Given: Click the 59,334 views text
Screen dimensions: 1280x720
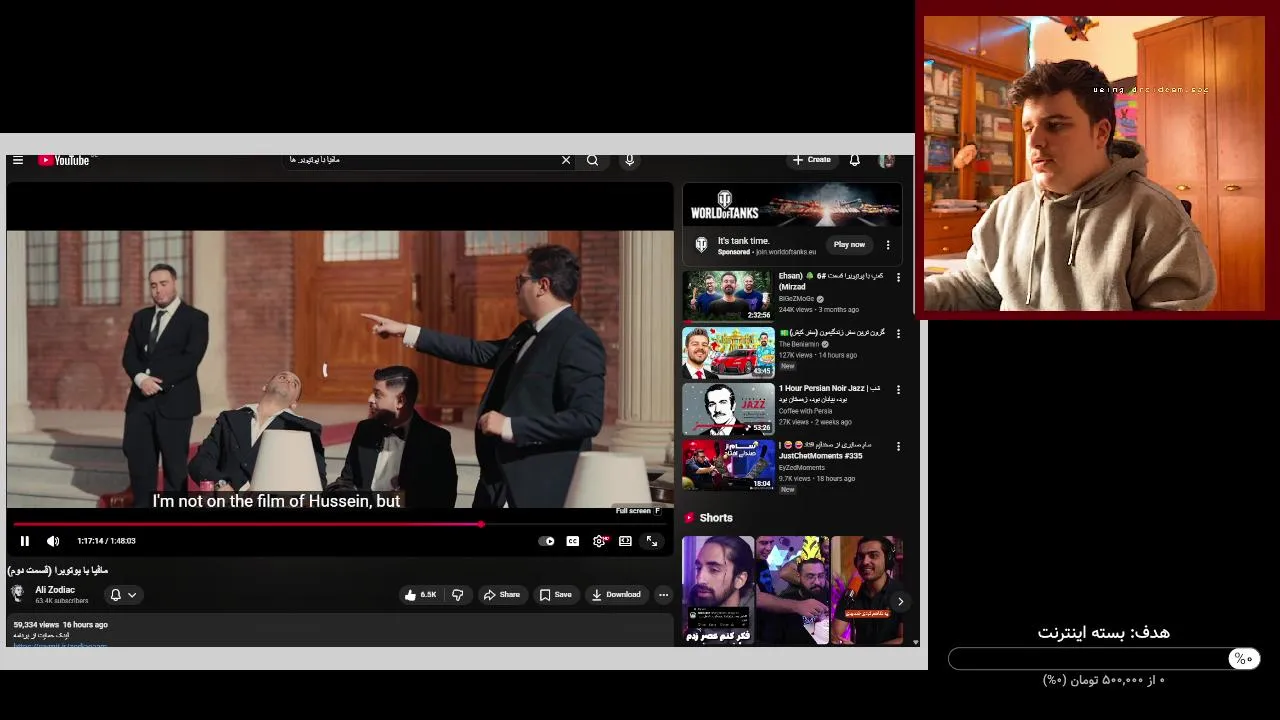Looking at the screenshot, I should pyautogui.click(x=37, y=625).
